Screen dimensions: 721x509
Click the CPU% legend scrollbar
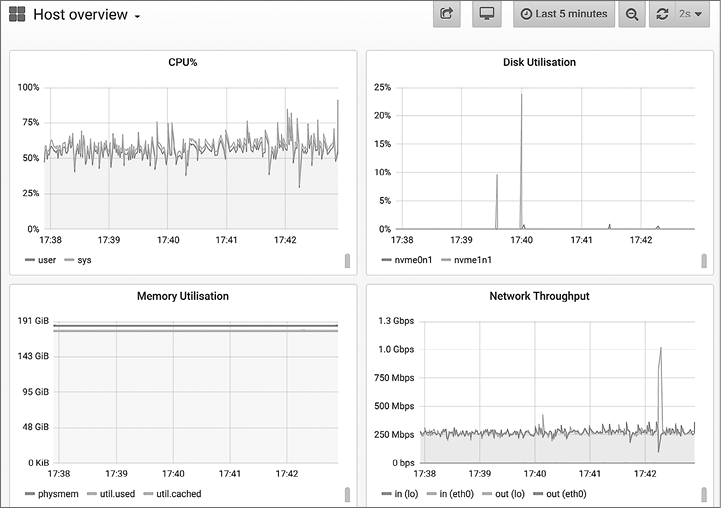[347, 260]
